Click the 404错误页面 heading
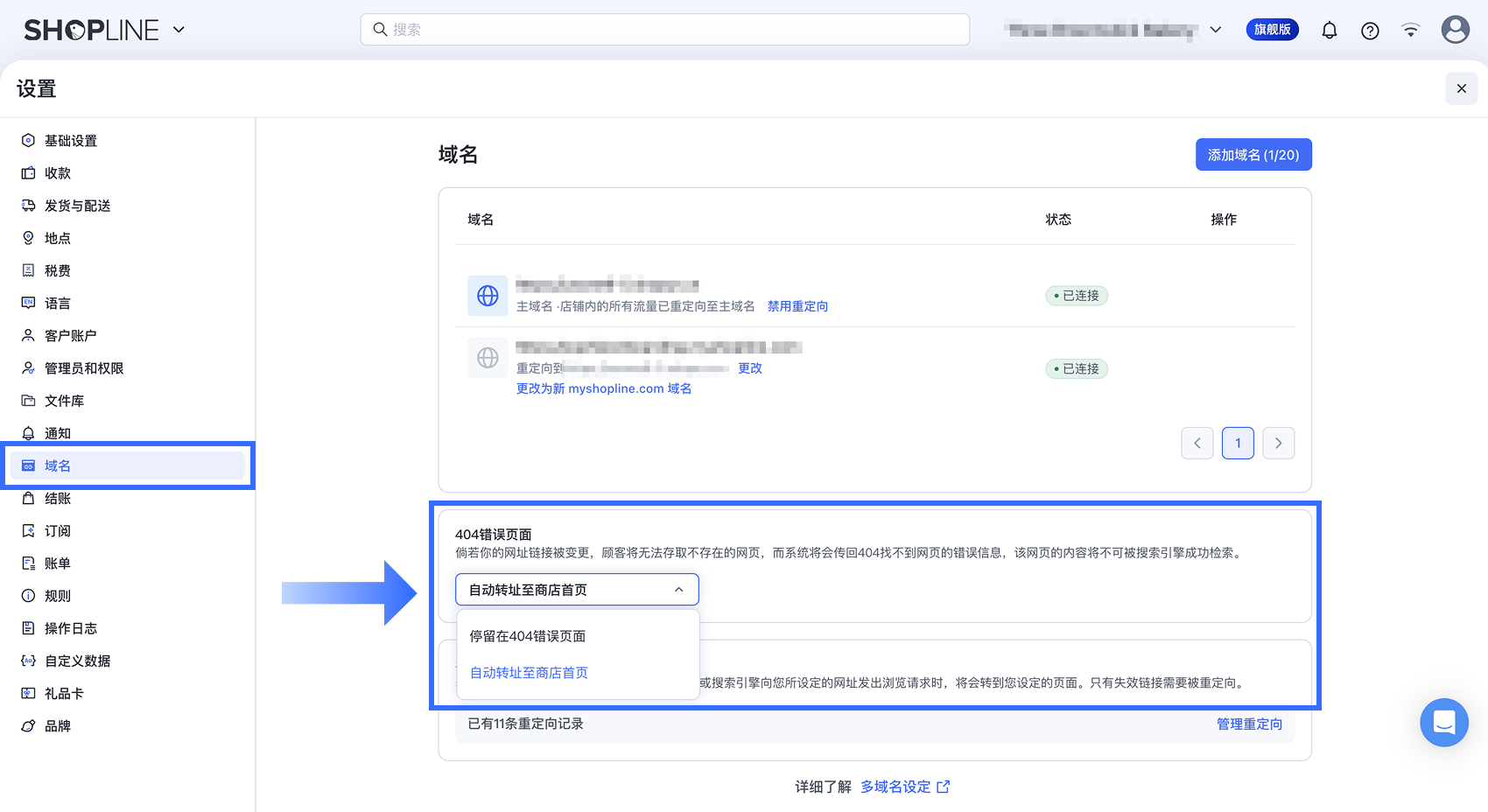 (493, 535)
